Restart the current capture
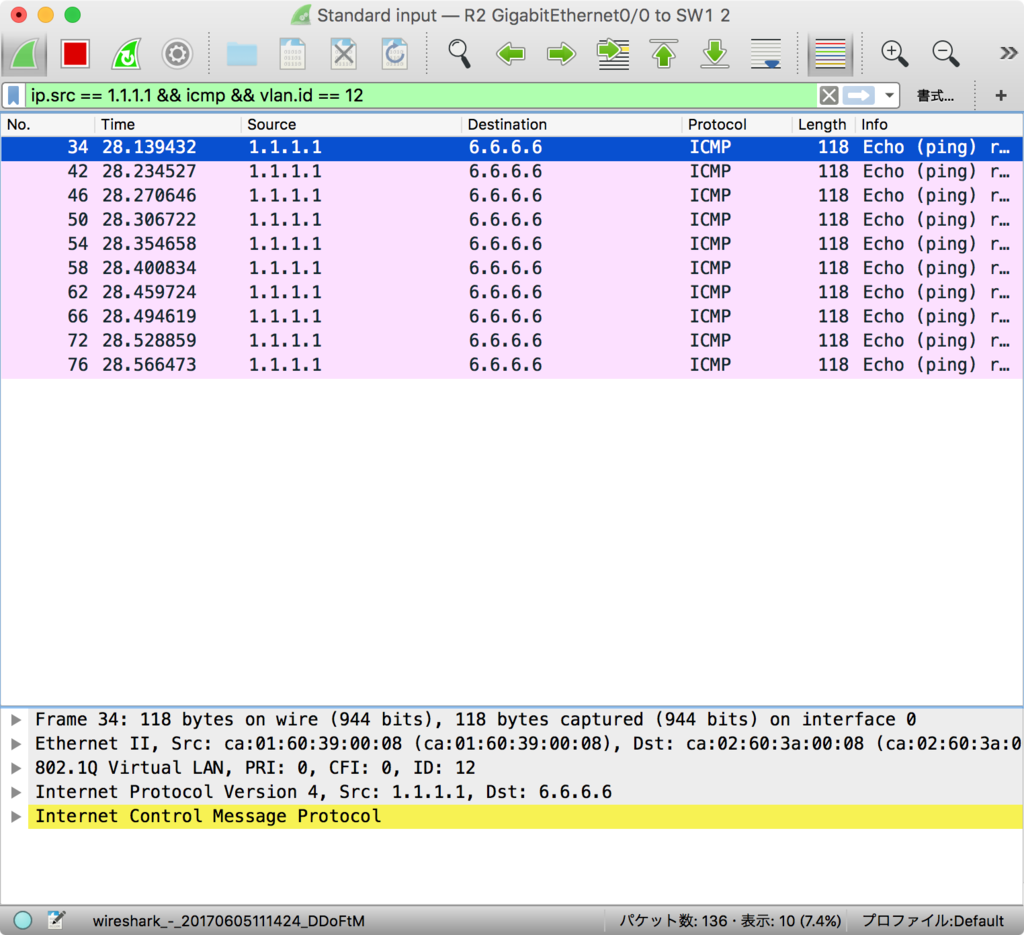 click(126, 54)
